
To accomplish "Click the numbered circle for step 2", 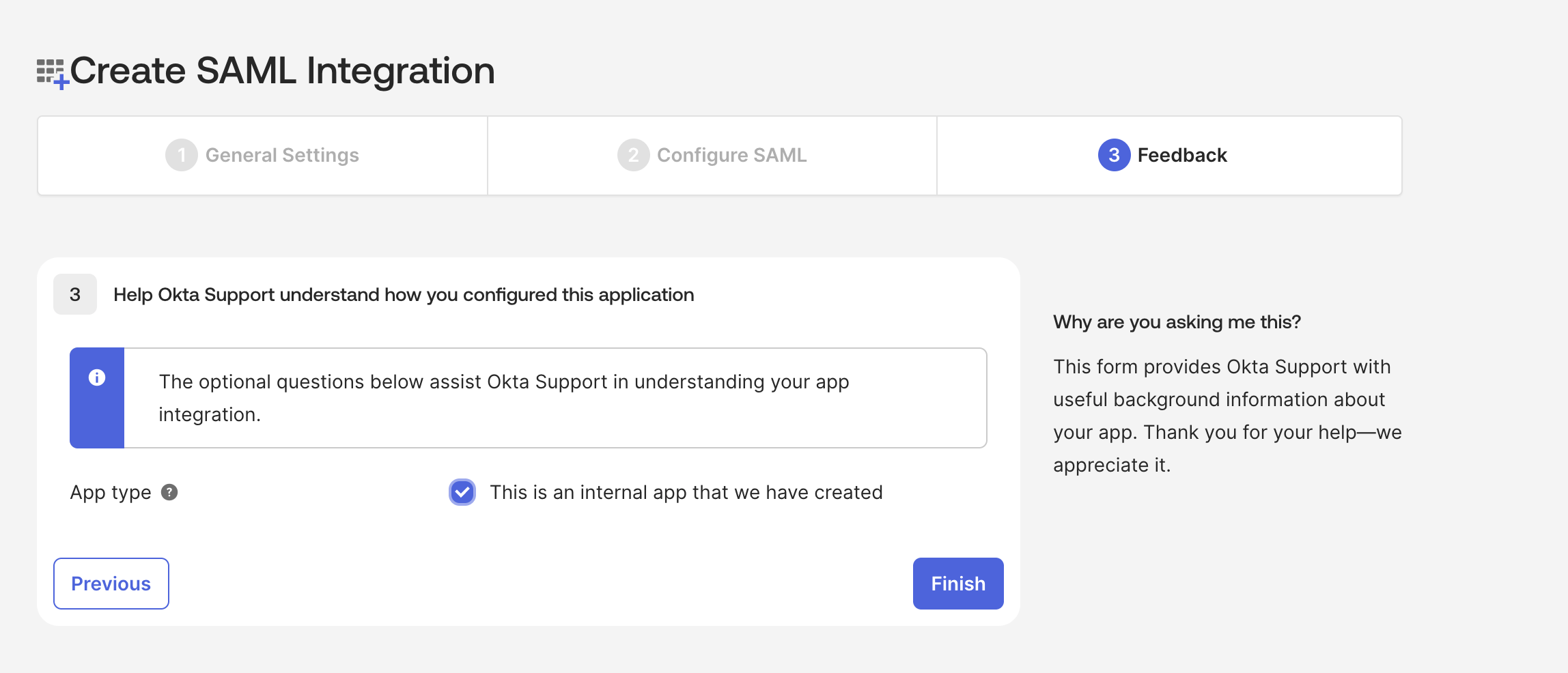I will [x=634, y=155].
